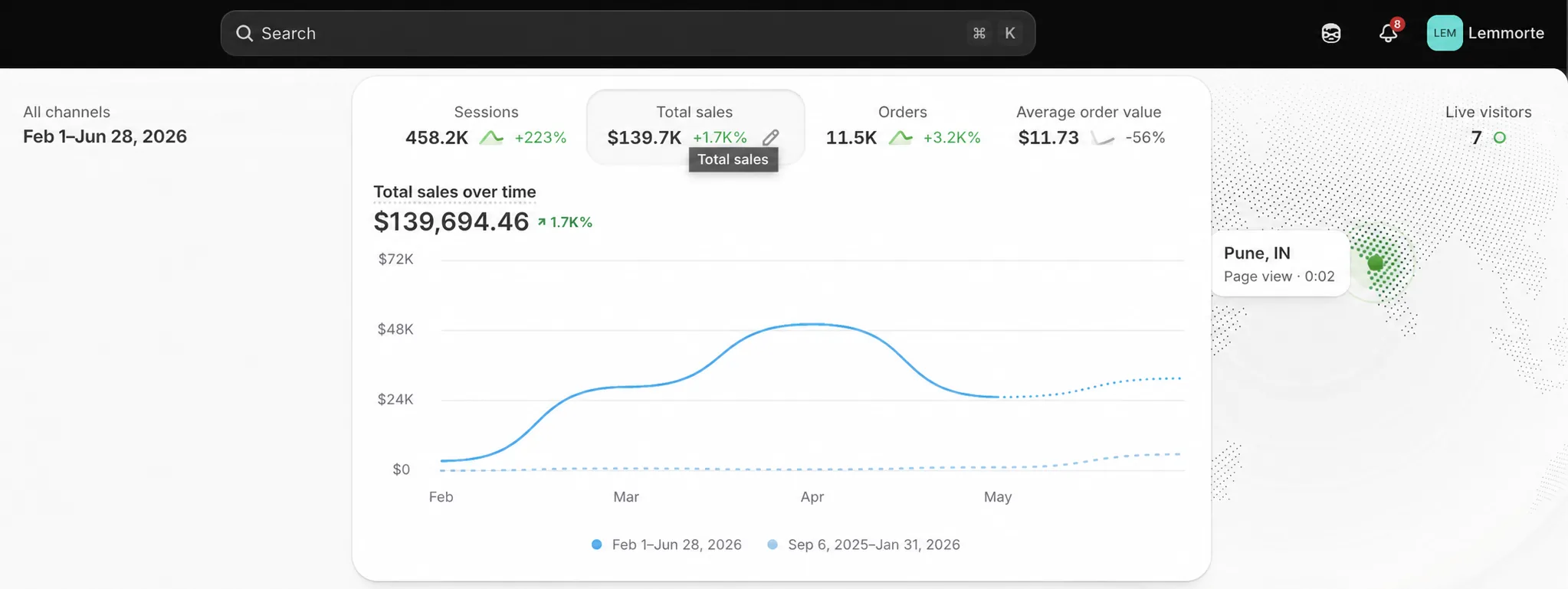Screen dimensions: 1568x589
Task: Click the Live visitors green indicator
Action: click(x=1500, y=138)
